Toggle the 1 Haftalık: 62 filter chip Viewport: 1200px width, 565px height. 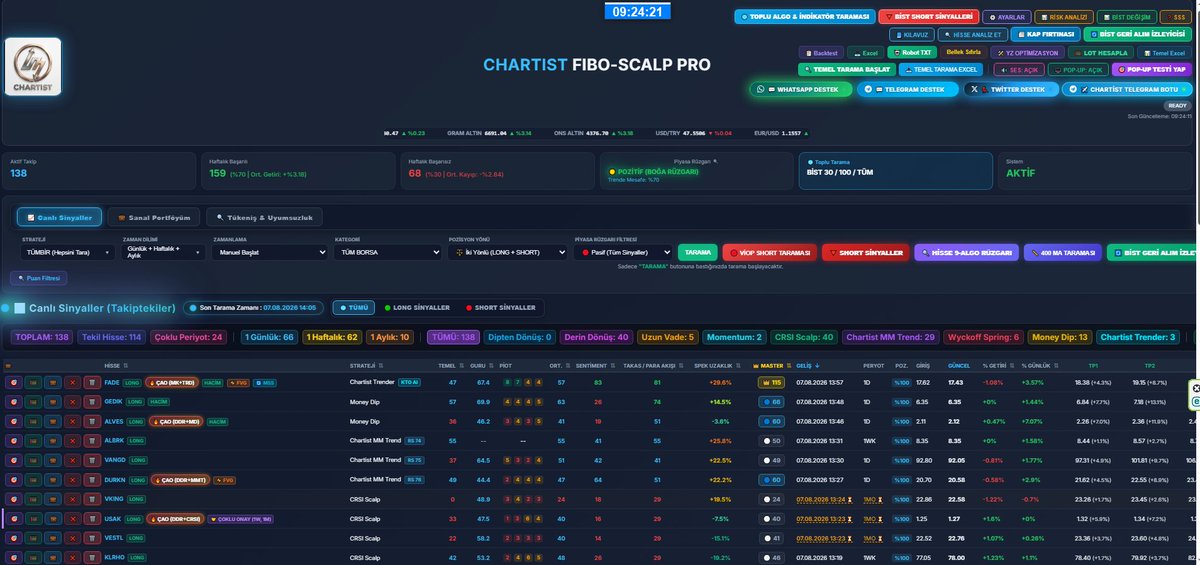[332, 337]
